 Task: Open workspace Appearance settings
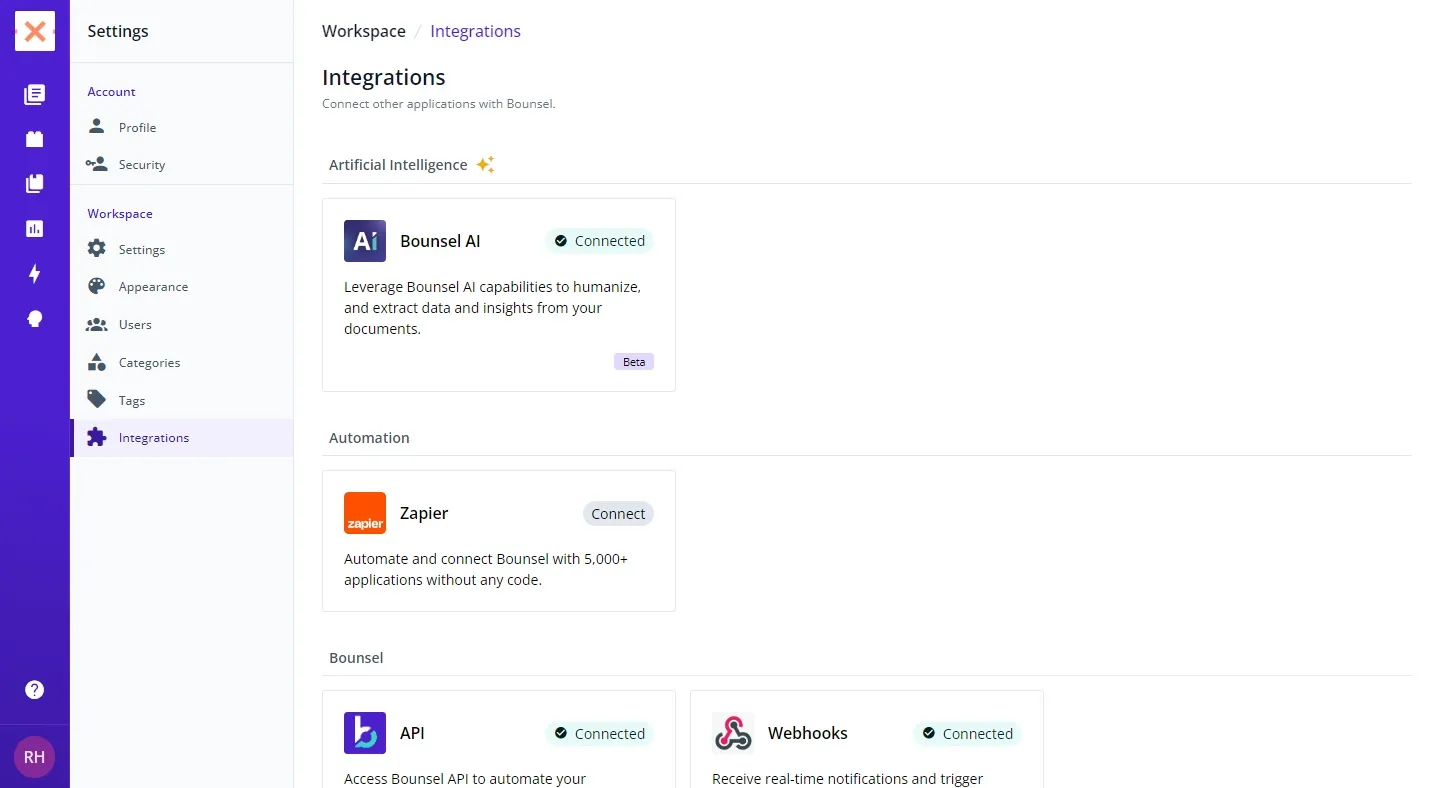(153, 287)
